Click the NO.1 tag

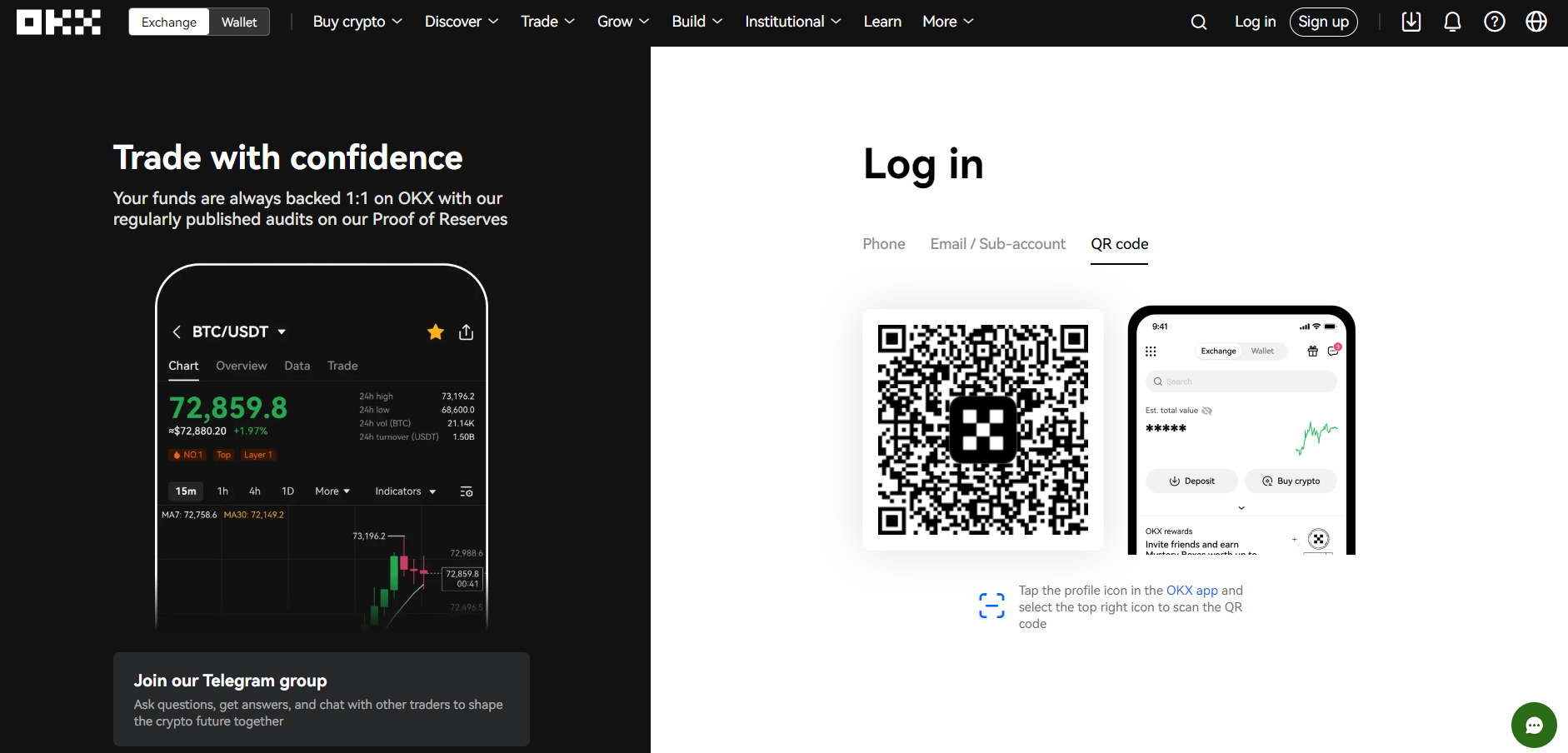coord(188,455)
